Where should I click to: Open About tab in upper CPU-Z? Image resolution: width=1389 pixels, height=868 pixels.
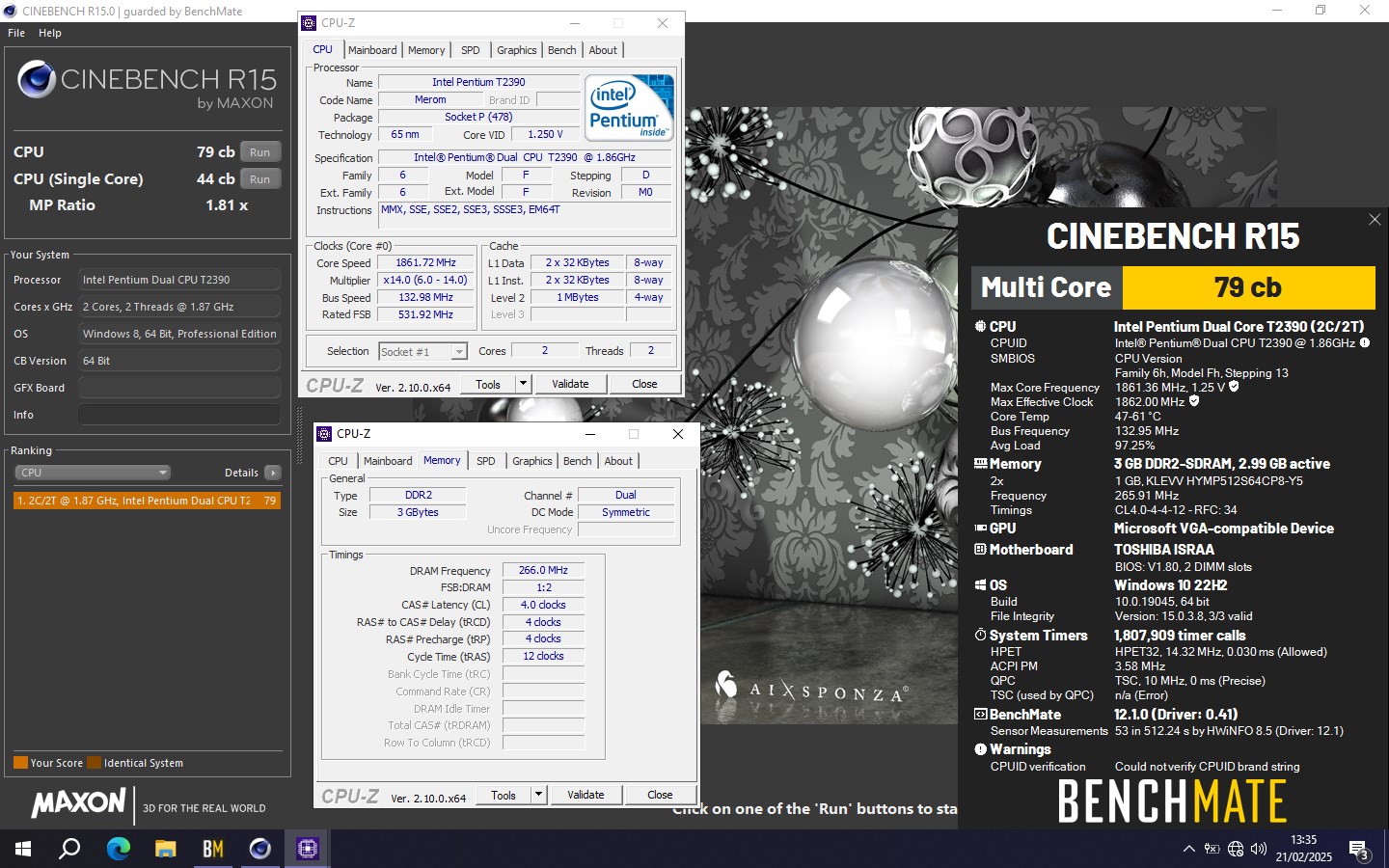coord(603,50)
